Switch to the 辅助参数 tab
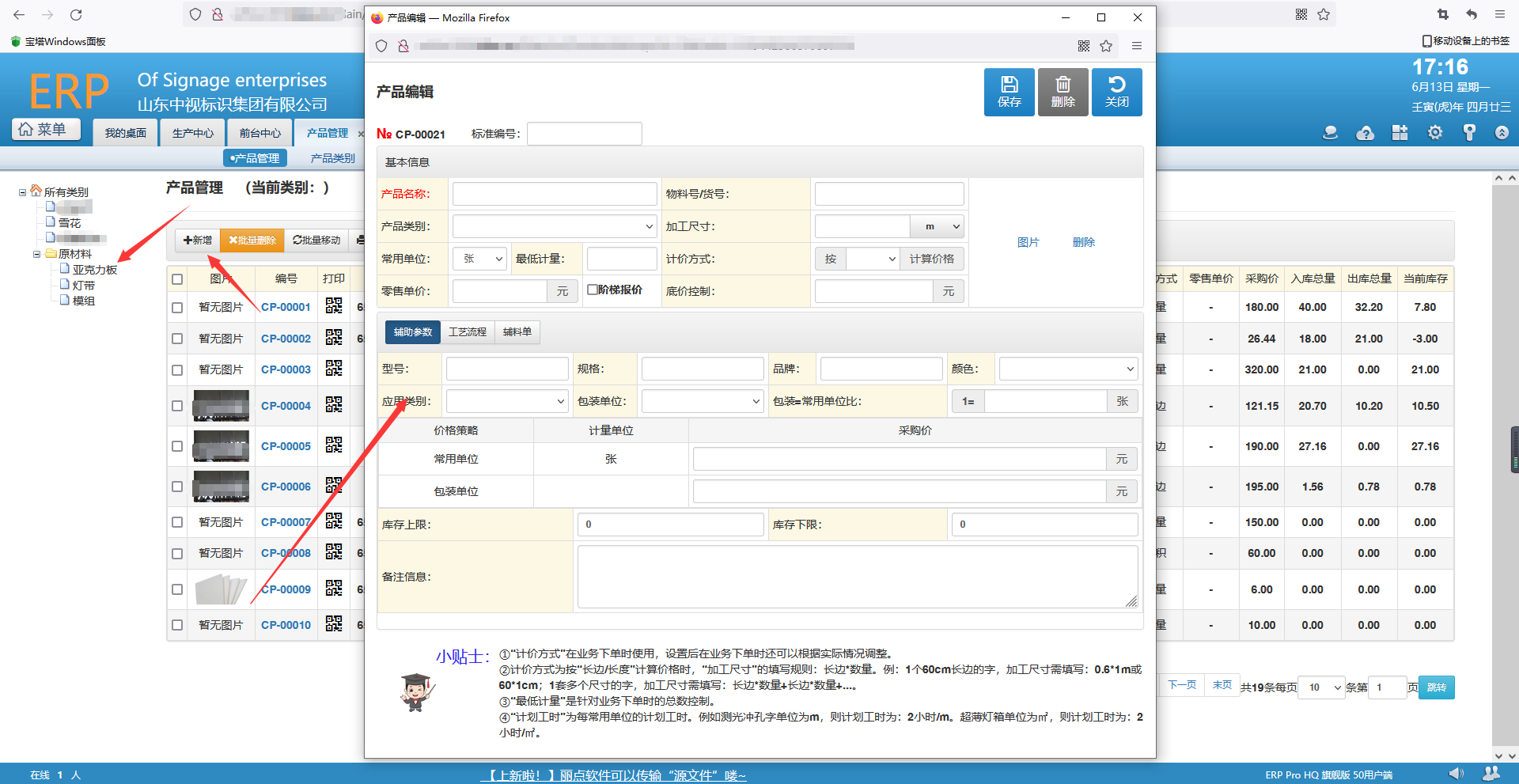 (x=413, y=332)
